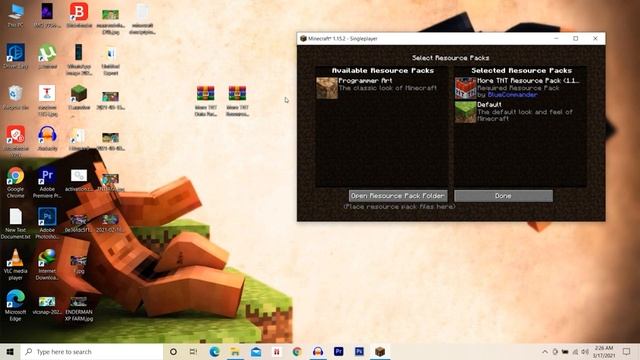Screen dimensions: 640x360
Task: Click the Open Resource Pack Folder button
Action: tap(398, 196)
